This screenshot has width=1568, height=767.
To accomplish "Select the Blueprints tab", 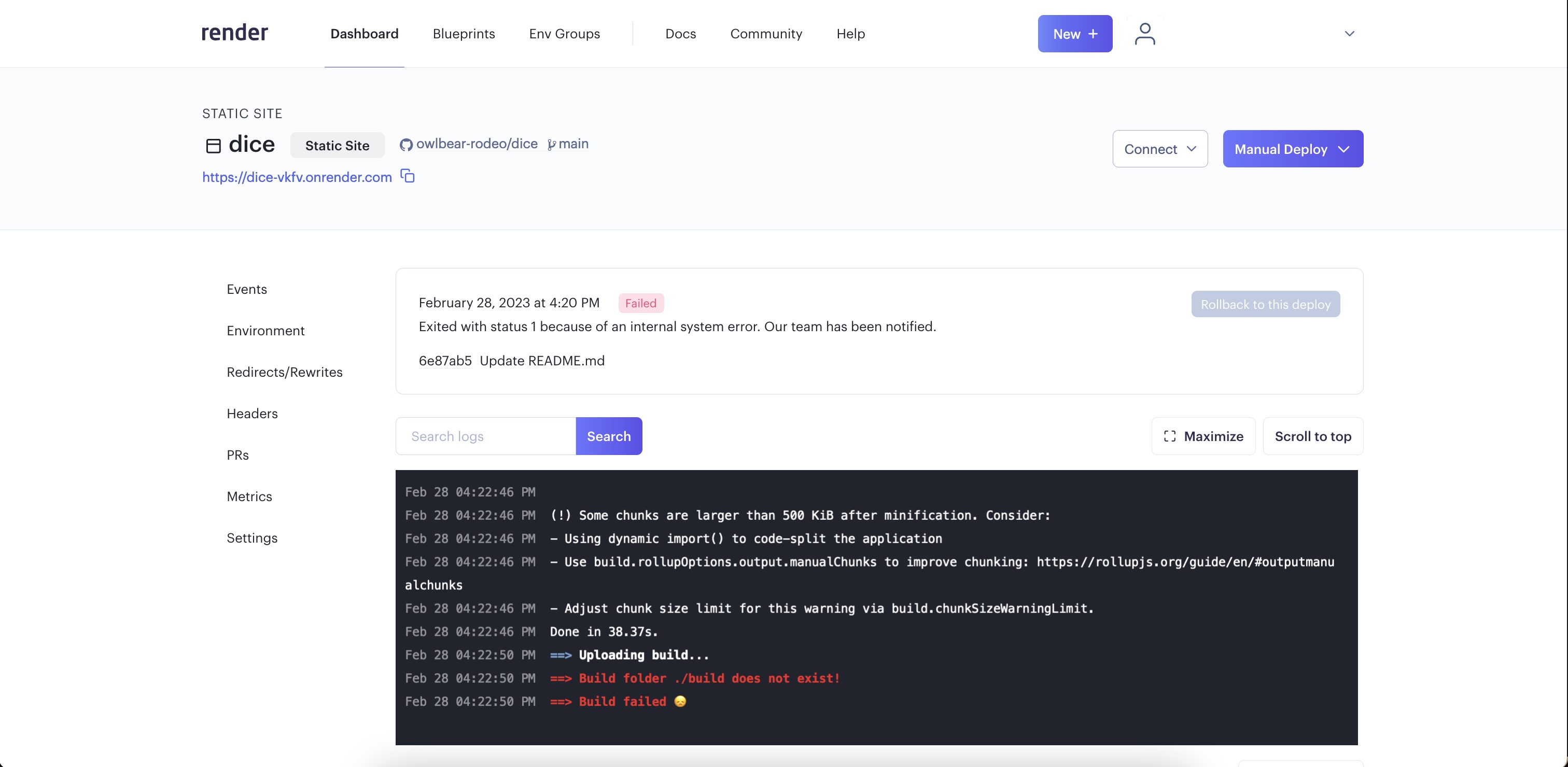I will pyautogui.click(x=463, y=33).
